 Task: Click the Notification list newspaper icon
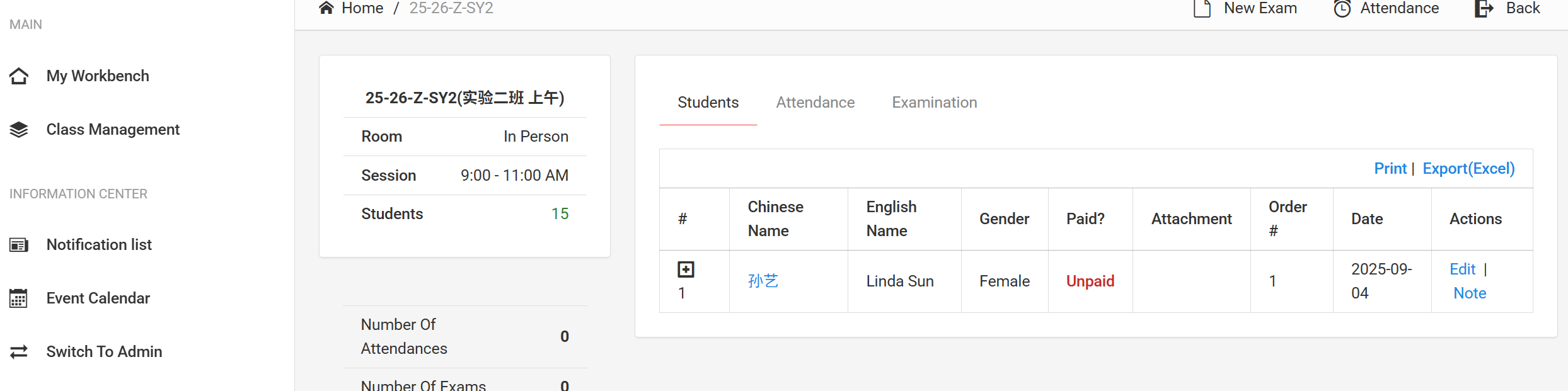[x=19, y=245]
